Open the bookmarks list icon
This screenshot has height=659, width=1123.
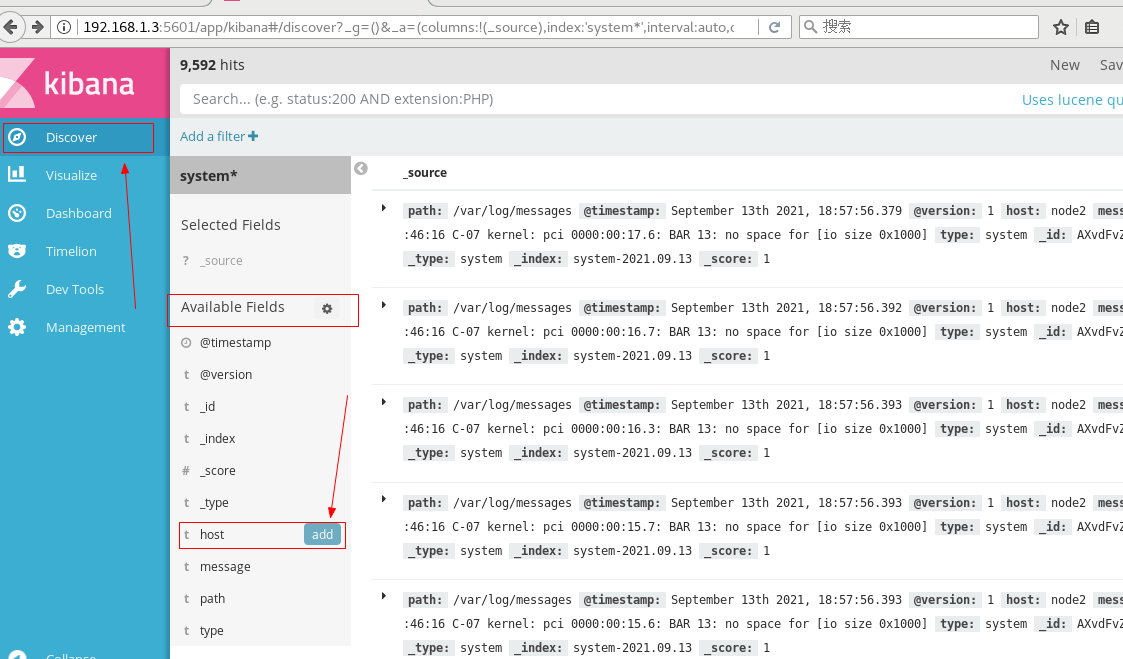click(1091, 27)
